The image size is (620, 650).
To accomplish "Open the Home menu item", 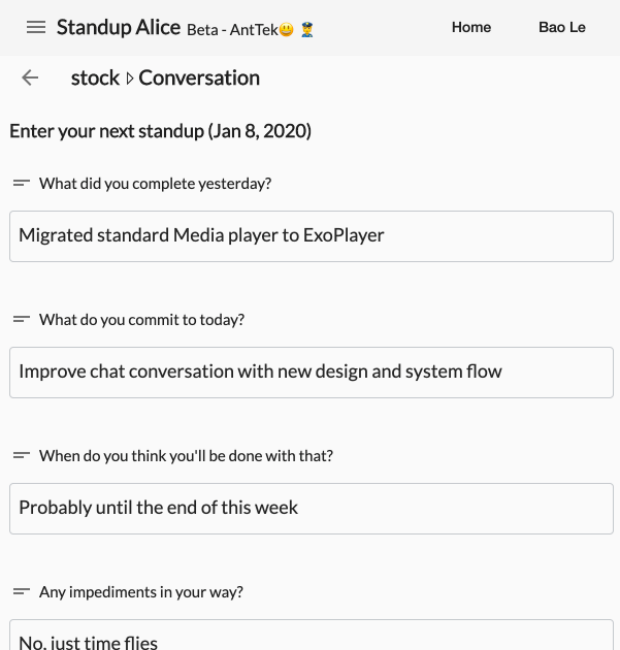I will 471,27.
